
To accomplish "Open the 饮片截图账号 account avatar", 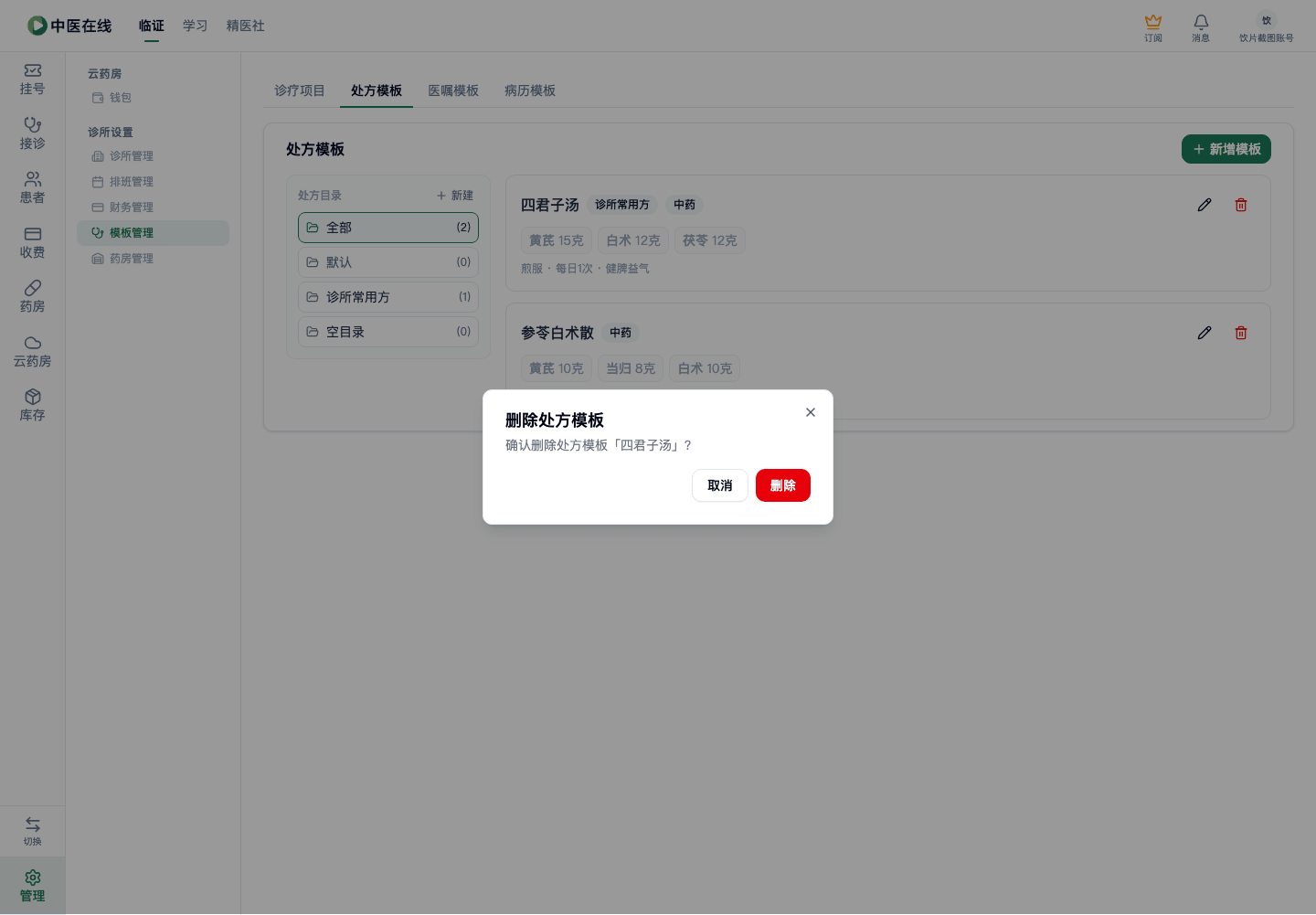I will pyautogui.click(x=1267, y=27).
